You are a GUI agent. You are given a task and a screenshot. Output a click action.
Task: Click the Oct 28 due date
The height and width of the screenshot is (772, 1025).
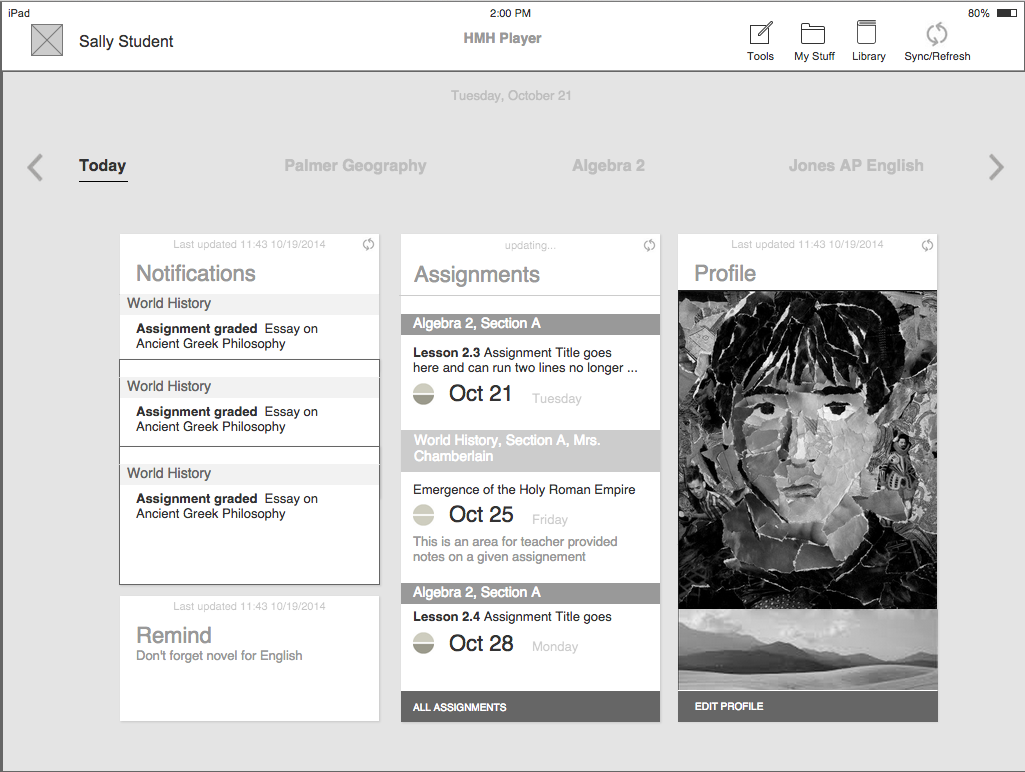tap(480, 643)
